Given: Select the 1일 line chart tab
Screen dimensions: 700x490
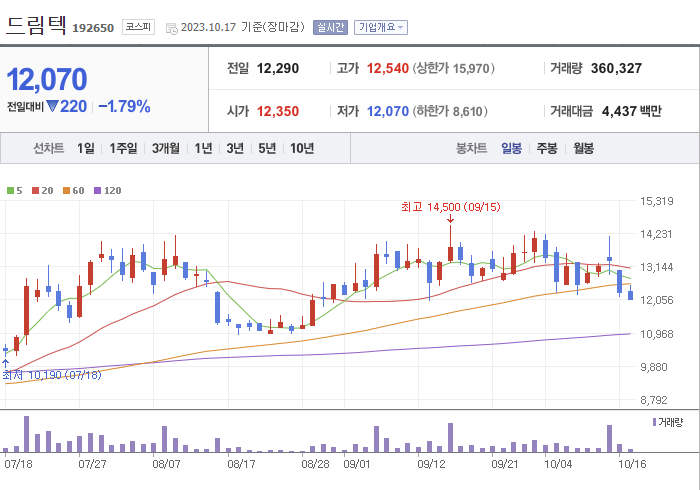Looking at the screenshot, I should 86,148.
